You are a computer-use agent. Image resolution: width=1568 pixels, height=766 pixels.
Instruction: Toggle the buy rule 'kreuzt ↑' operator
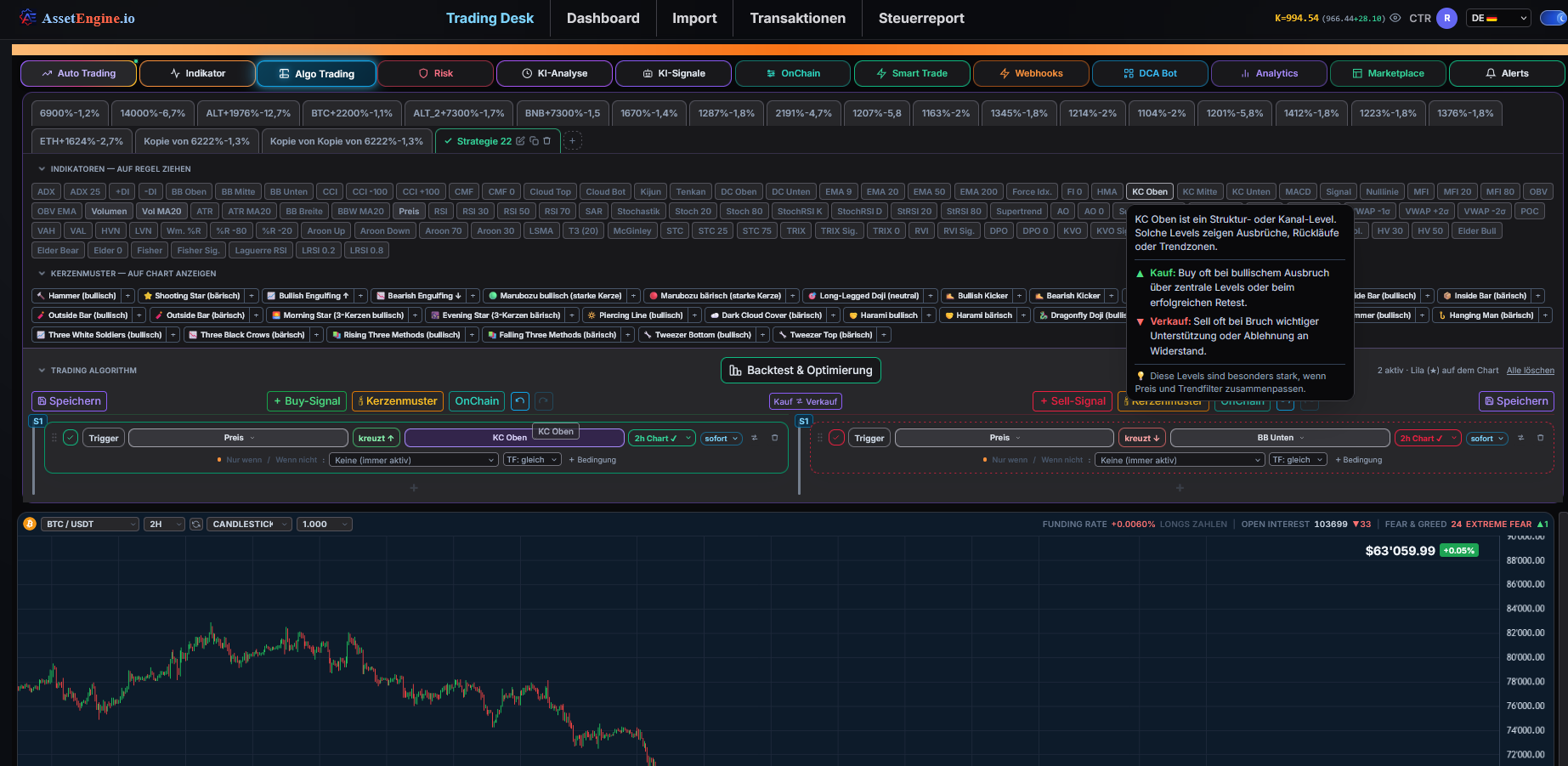coord(376,438)
